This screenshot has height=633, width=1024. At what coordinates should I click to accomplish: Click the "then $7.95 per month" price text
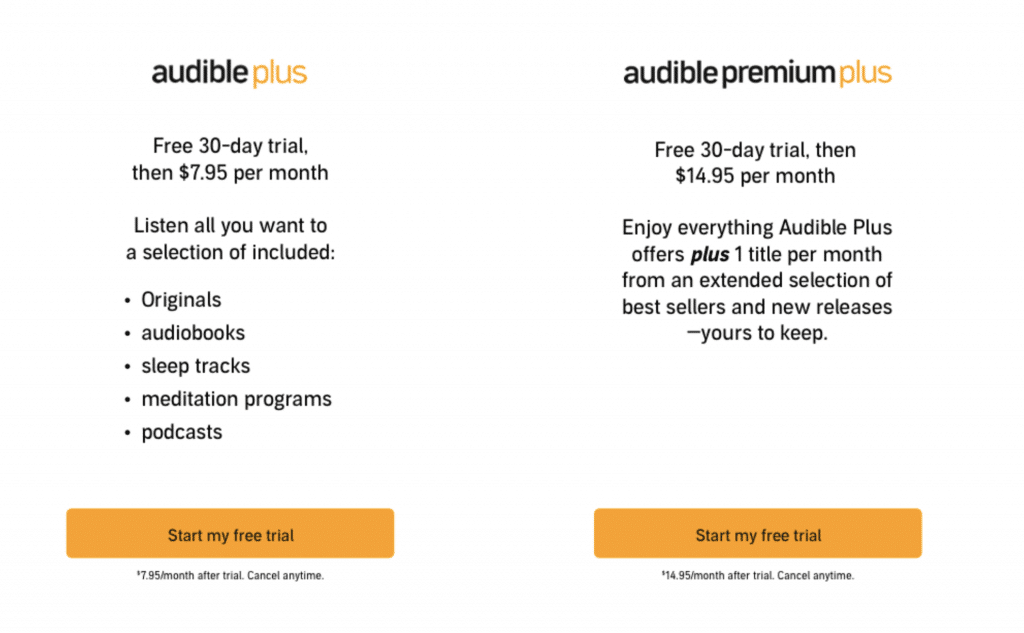click(230, 173)
